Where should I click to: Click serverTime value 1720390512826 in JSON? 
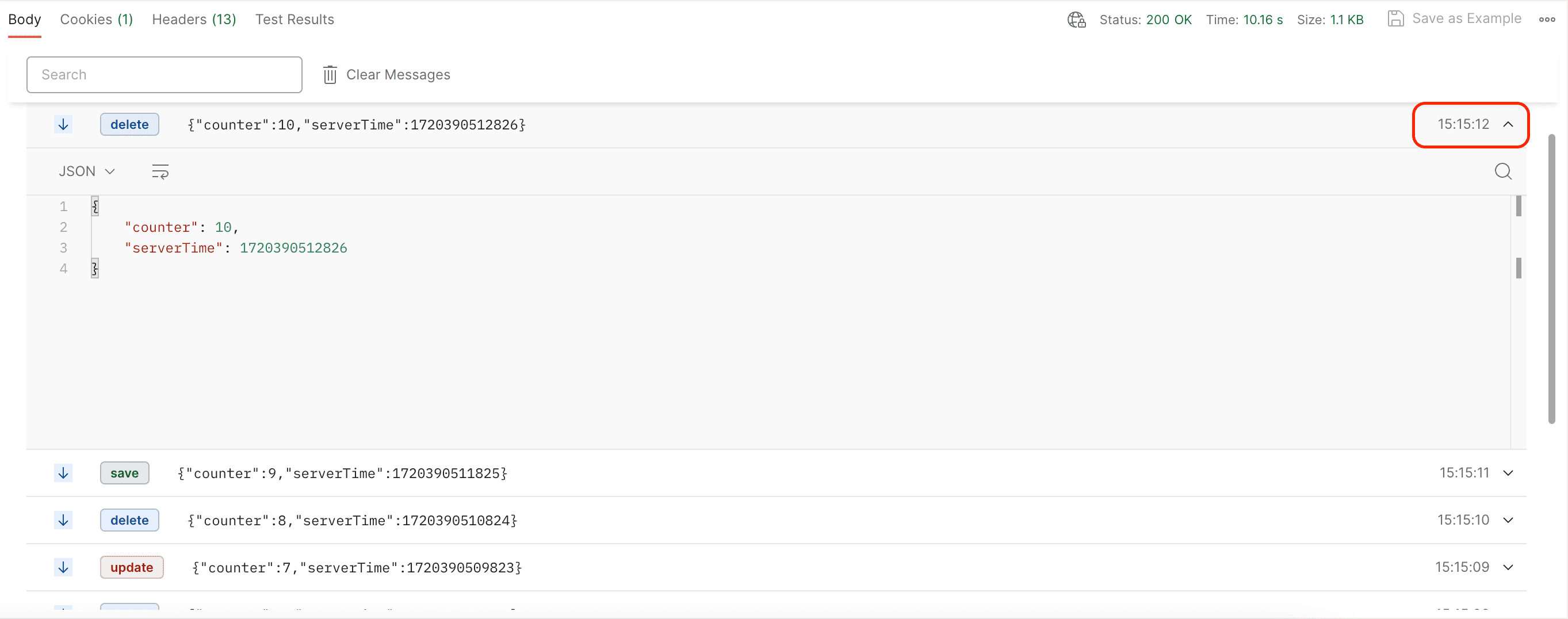click(293, 248)
